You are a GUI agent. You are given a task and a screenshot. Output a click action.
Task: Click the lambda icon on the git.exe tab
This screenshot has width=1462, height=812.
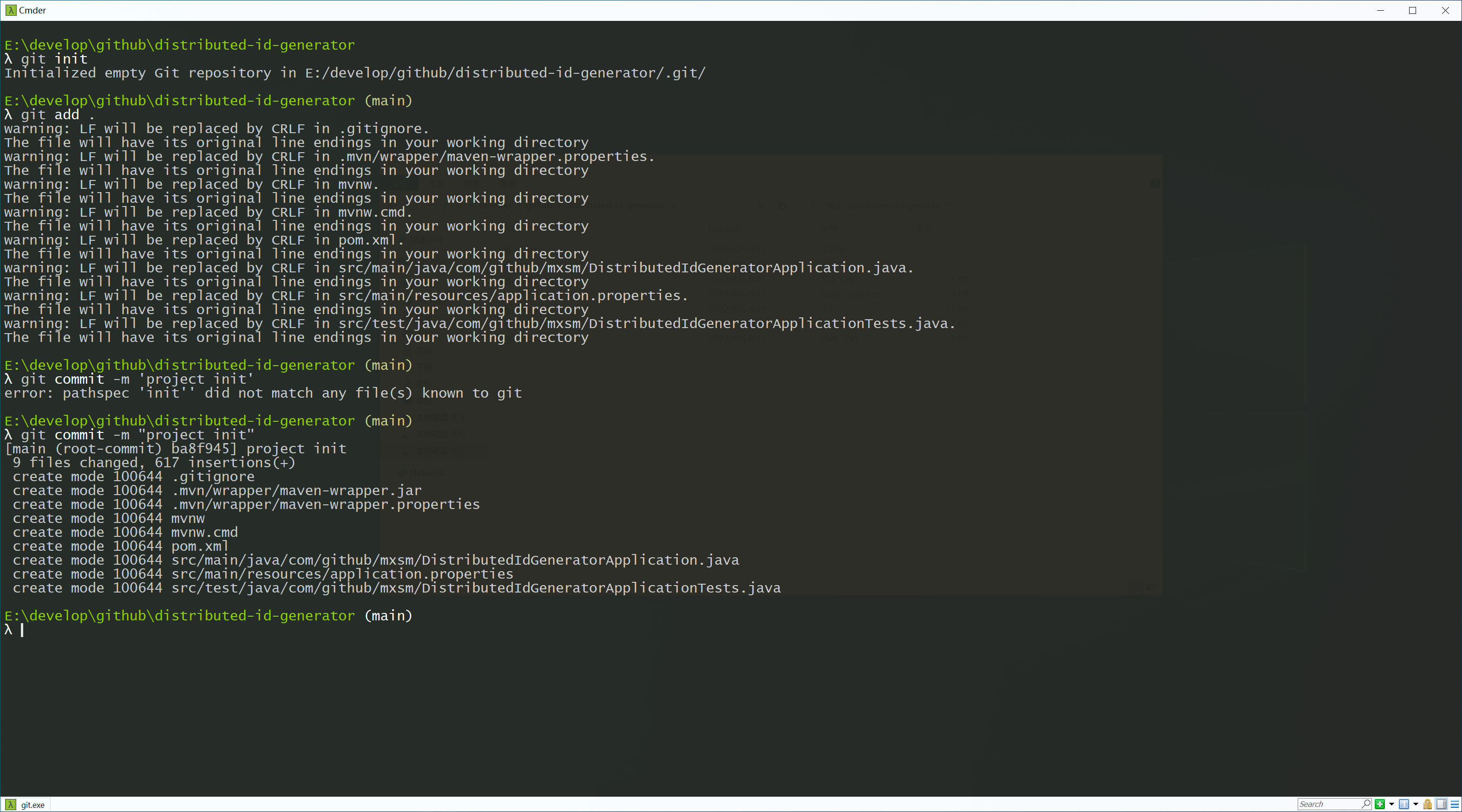11,805
